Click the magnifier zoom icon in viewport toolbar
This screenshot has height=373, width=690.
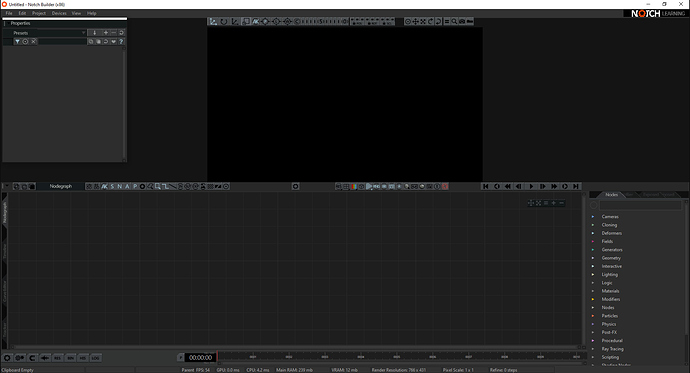click(x=454, y=21)
